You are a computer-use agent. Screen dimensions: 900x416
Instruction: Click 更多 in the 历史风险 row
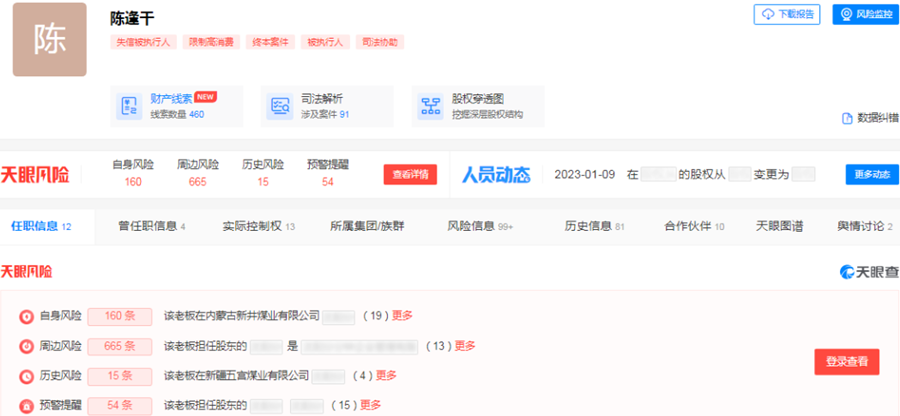[x=386, y=376]
